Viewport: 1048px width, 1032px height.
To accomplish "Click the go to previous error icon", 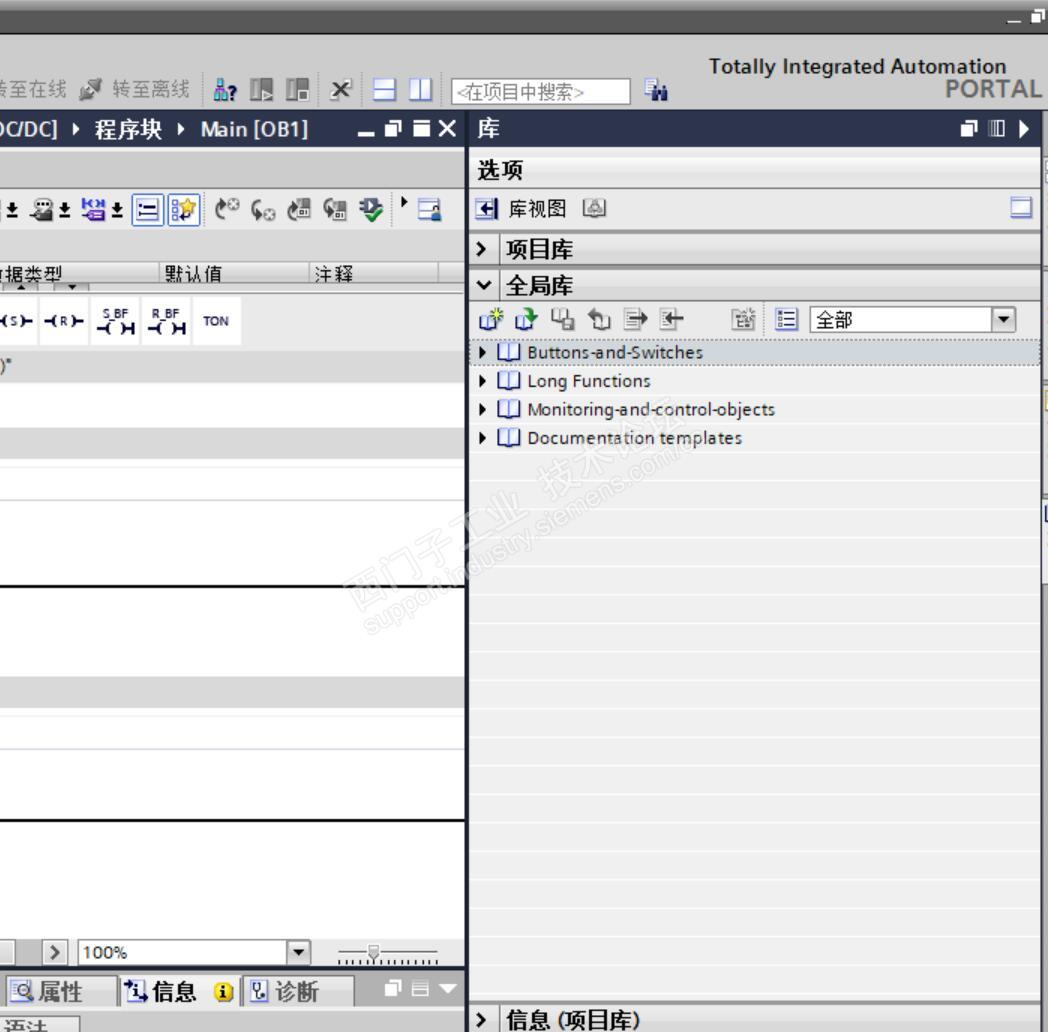I will click(x=227, y=209).
